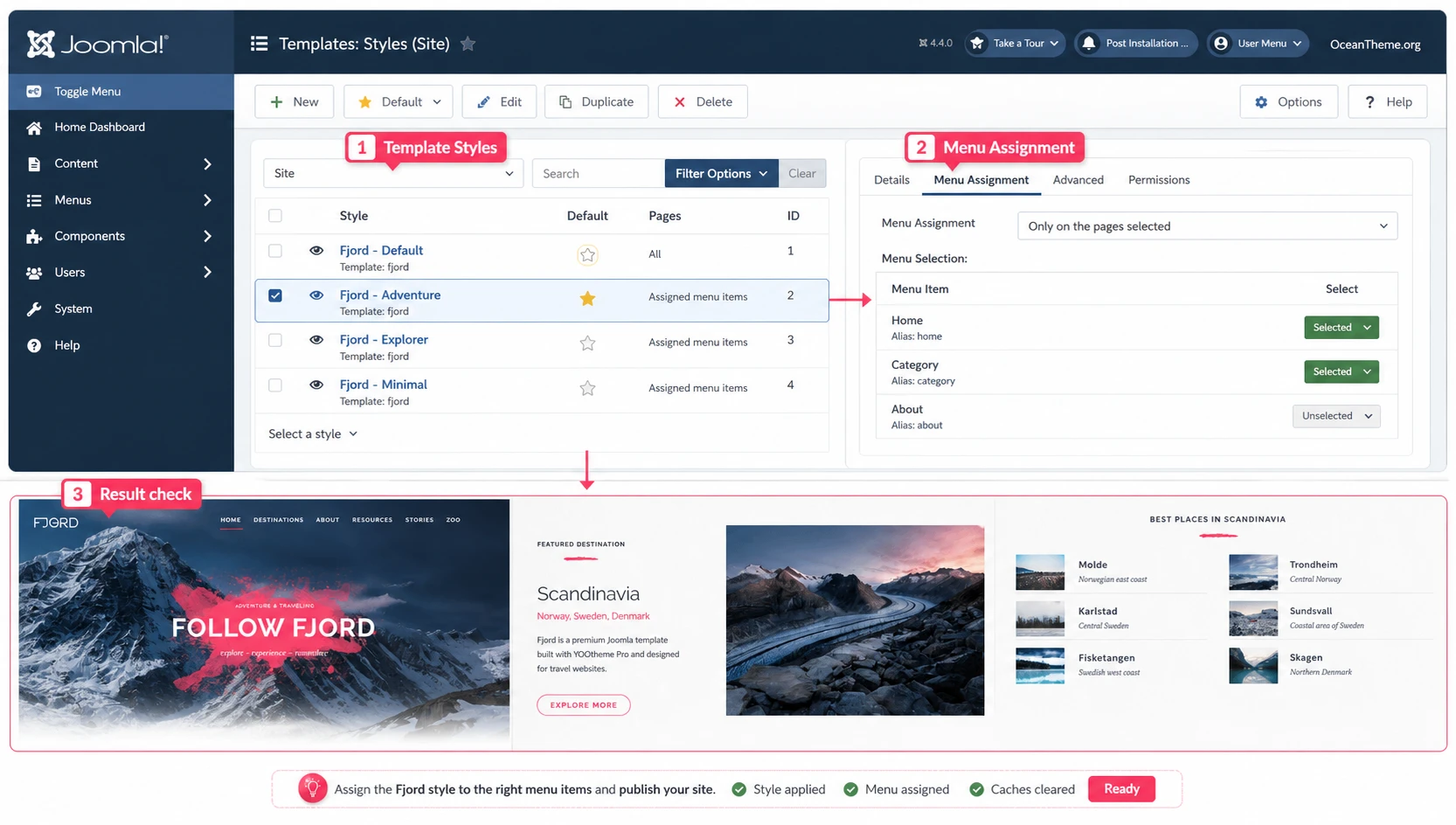Screen dimensions: 1456x825
Task: Check the Fjord - Explorer row checkbox
Action: [275, 340]
